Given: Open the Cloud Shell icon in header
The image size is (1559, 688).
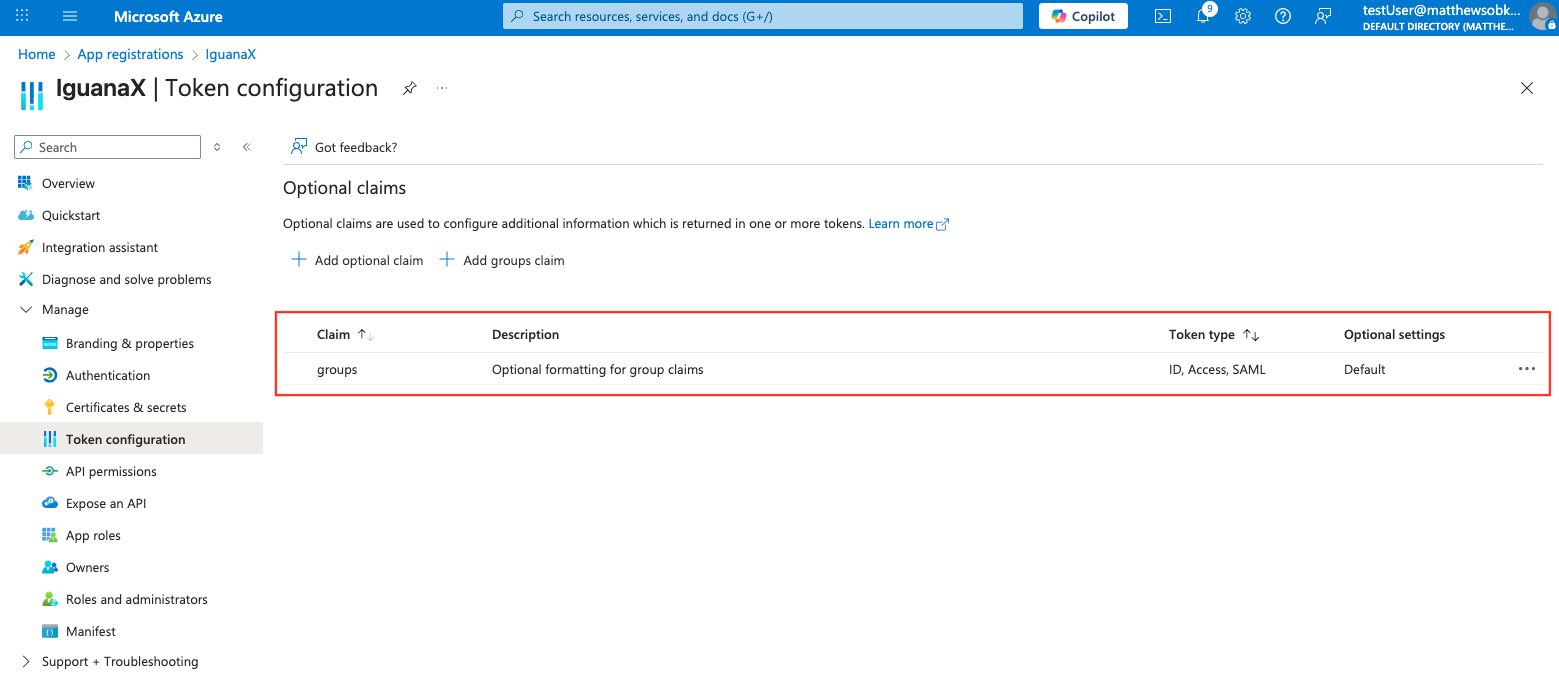Looking at the screenshot, I should click(1163, 16).
